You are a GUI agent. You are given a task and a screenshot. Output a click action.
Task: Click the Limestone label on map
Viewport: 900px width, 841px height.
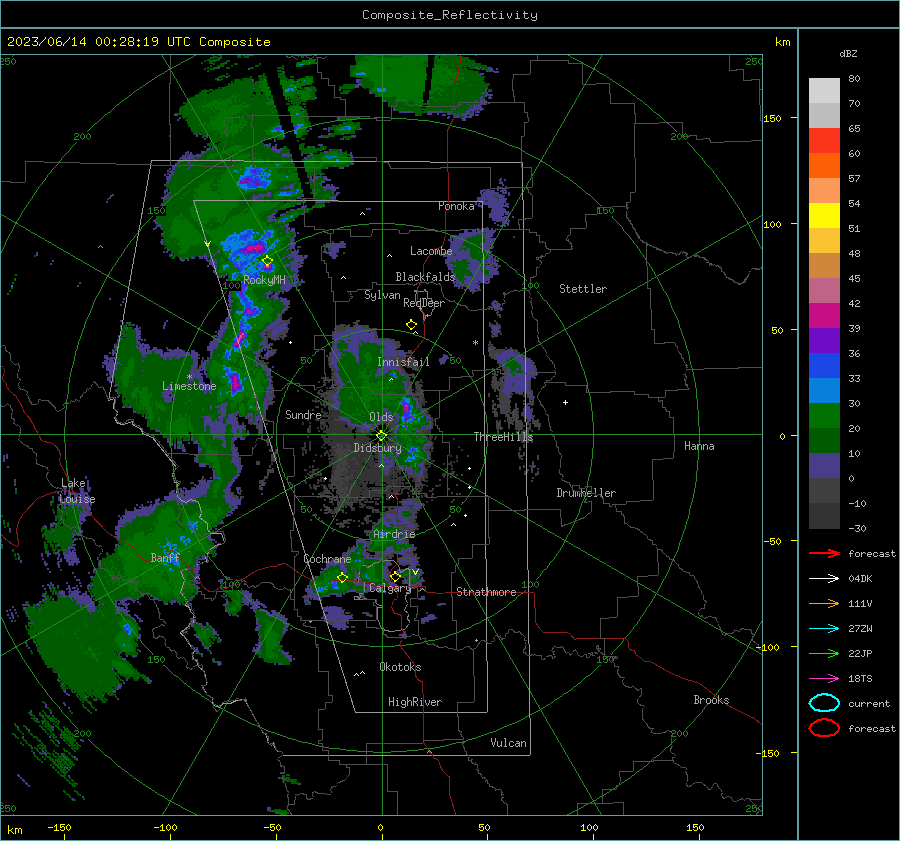pyautogui.click(x=189, y=386)
